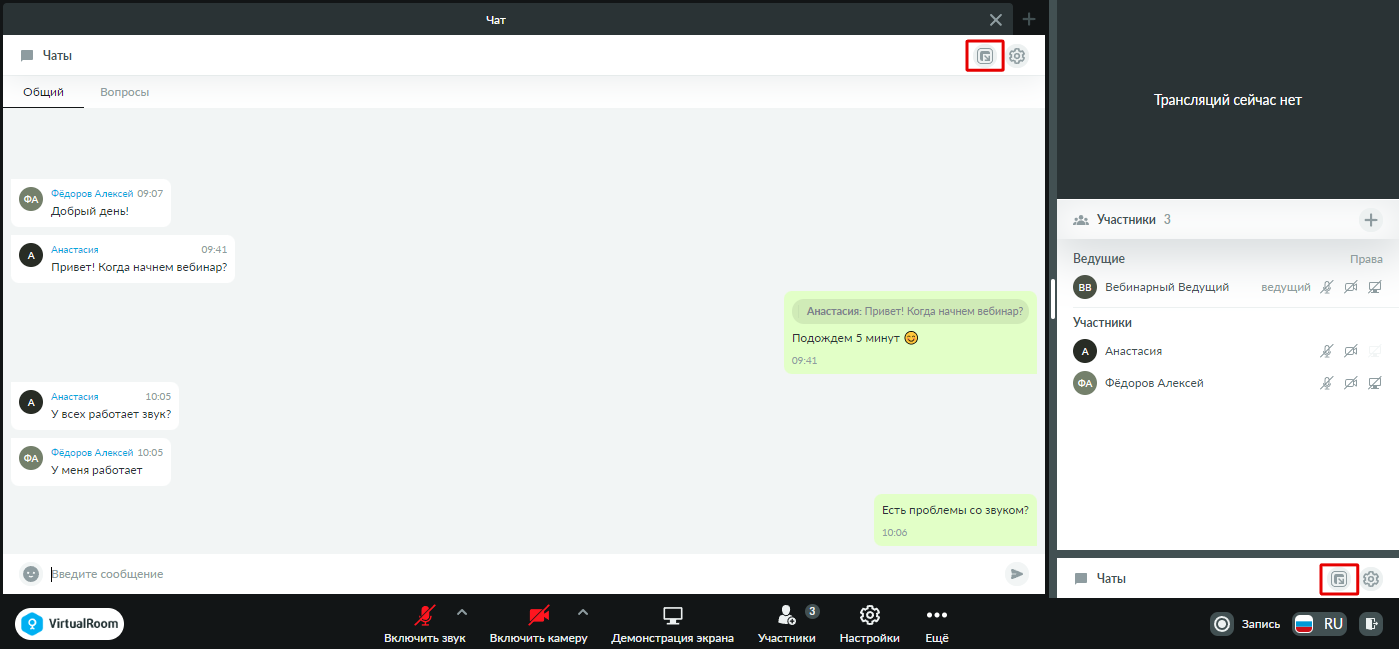Toggle the camera right for Анастасия
1399x649 pixels.
[1351, 351]
